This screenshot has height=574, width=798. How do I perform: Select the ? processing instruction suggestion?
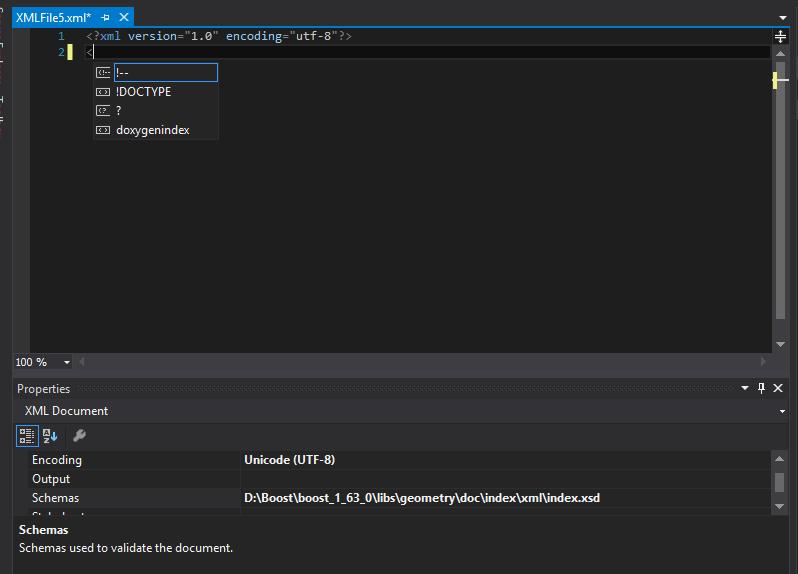click(118, 111)
